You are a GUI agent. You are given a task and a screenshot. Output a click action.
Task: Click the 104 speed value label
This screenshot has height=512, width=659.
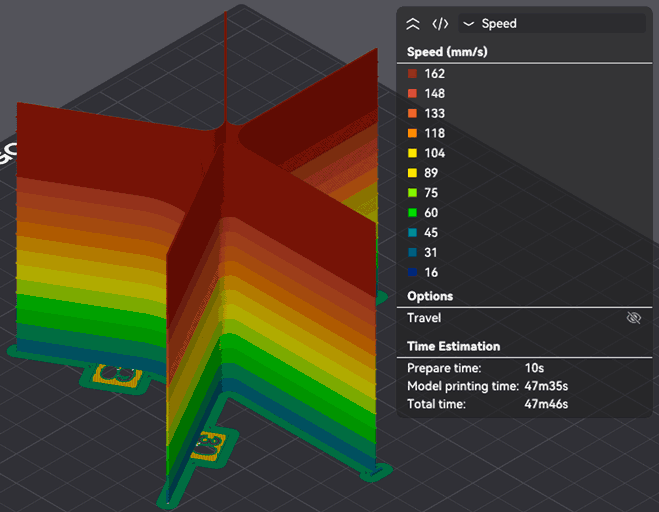point(435,153)
